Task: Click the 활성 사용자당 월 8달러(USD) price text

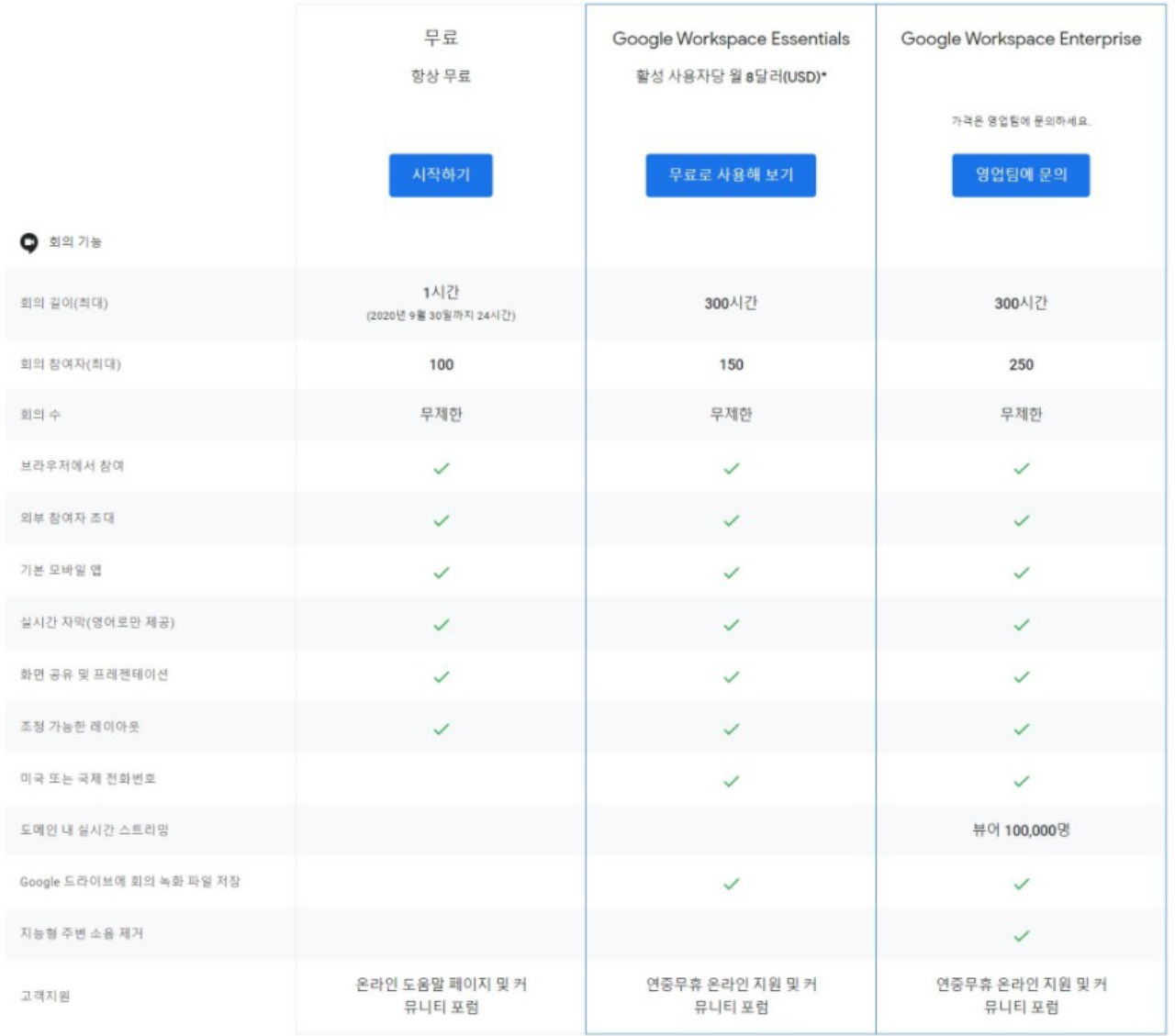Action: pyautogui.click(x=731, y=76)
